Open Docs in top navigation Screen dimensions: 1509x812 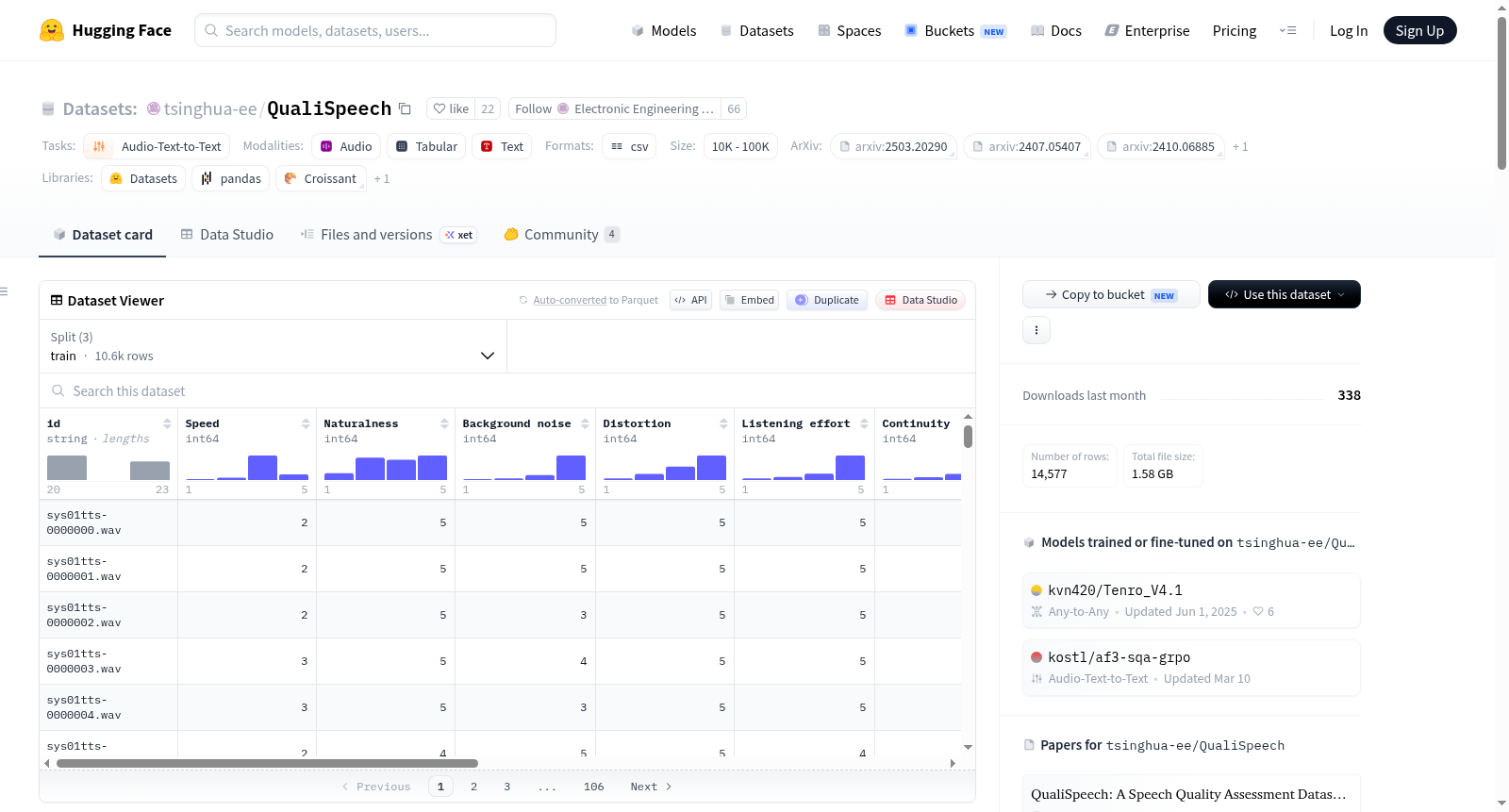pos(1056,30)
